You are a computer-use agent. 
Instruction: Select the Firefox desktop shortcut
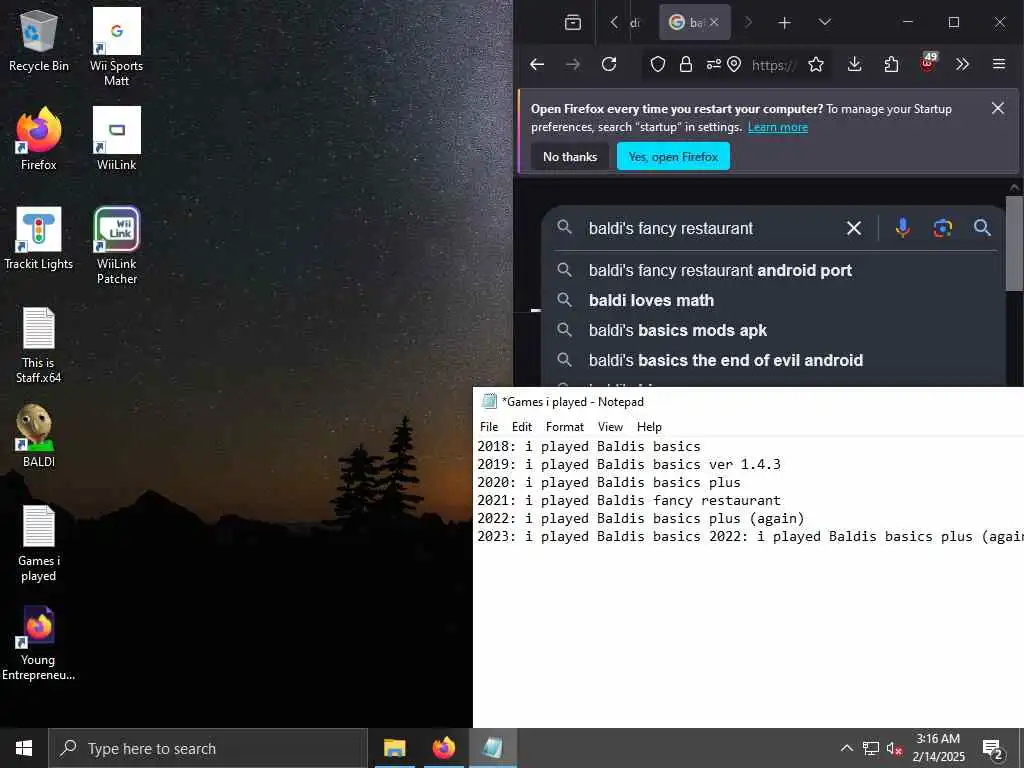[39, 139]
